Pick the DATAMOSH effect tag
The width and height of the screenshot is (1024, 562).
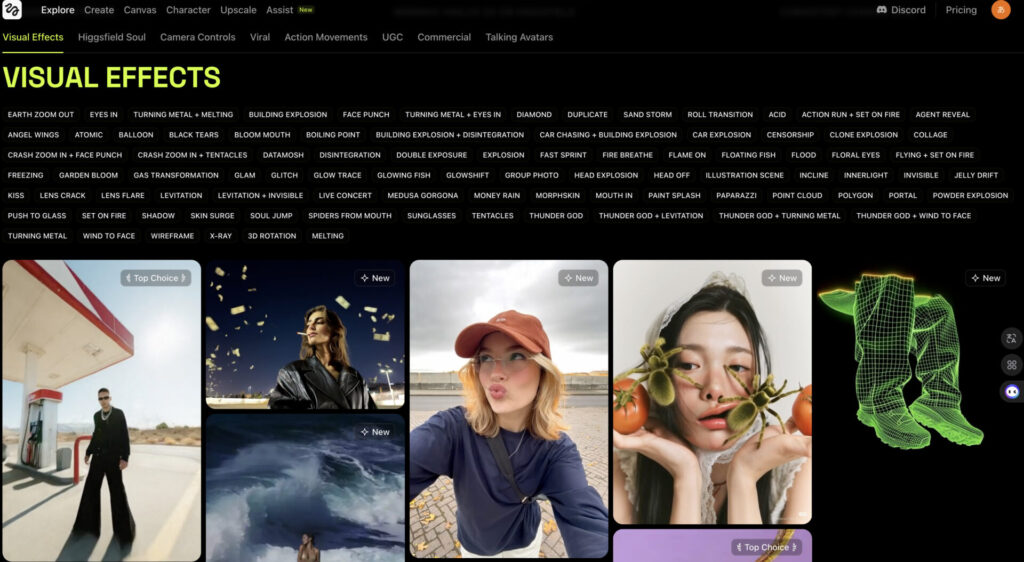(283, 155)
